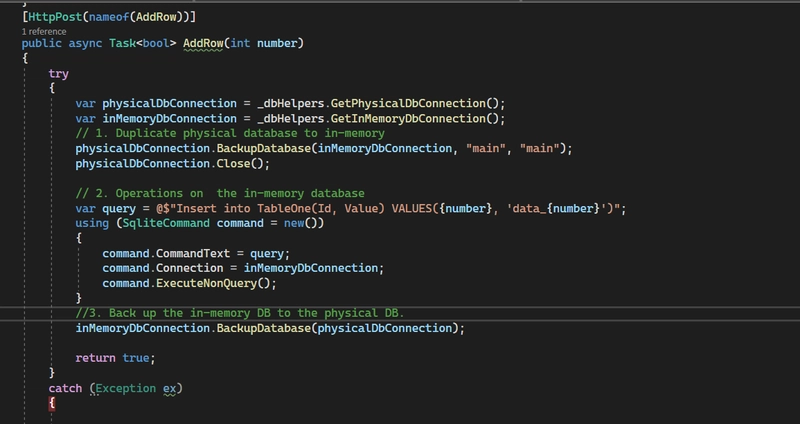Click the Exception type in the catch clause
The width and height of the screenshot is (800, 424).
(126, 388)
